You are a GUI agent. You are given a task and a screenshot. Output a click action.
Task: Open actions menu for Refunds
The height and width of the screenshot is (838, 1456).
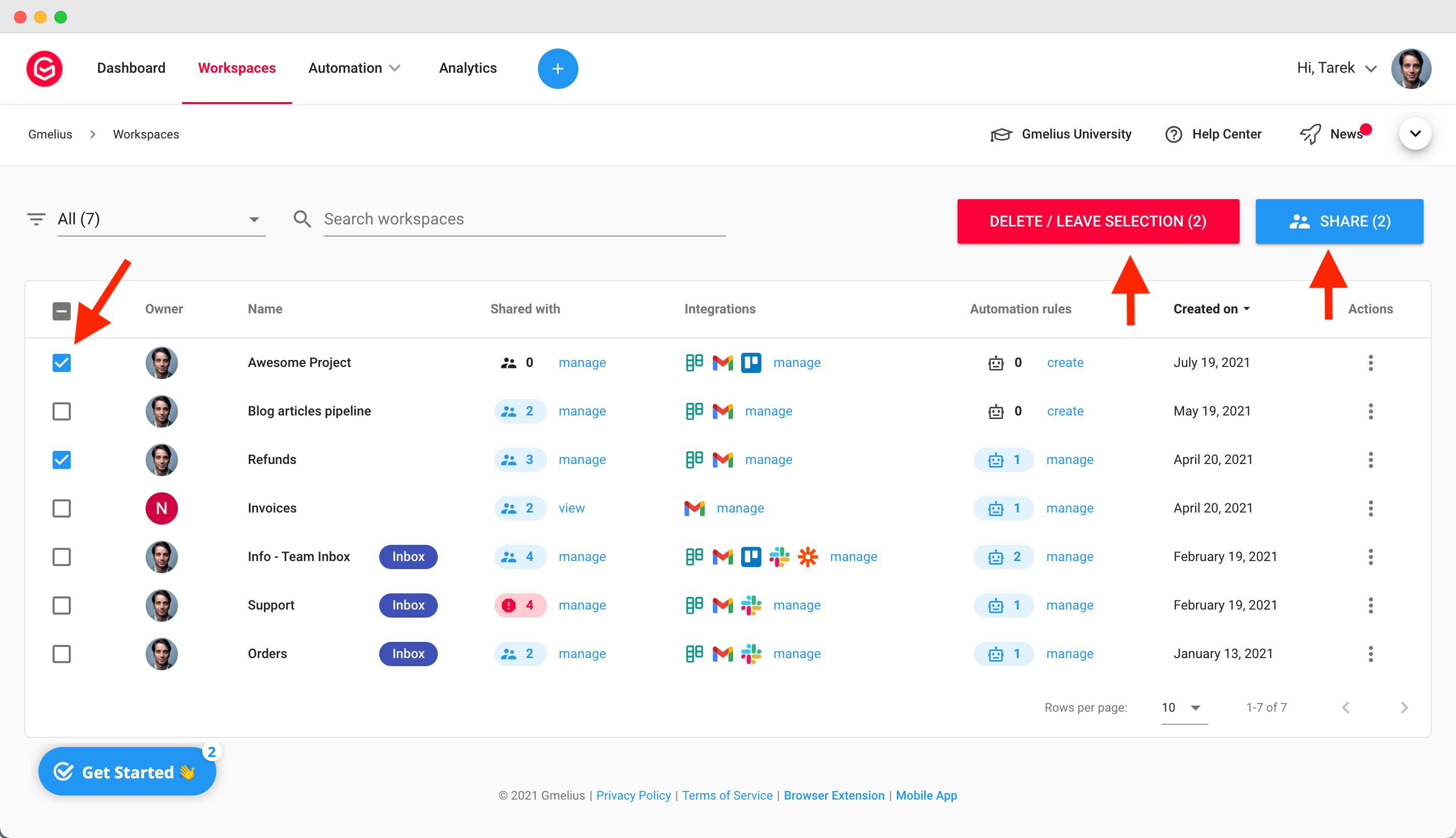coord(1370,459)
